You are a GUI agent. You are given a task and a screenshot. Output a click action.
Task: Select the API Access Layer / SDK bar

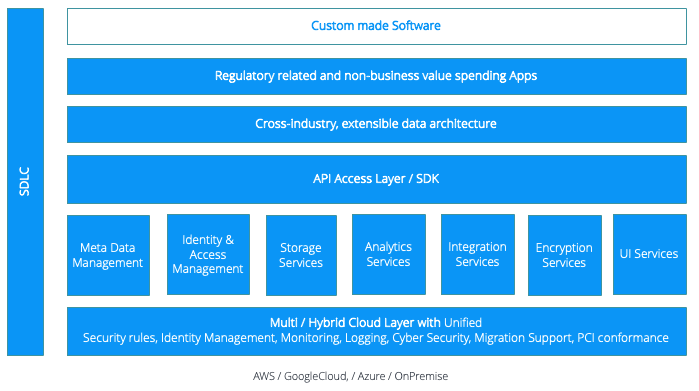pyautogui.click(x=377, y=179)
